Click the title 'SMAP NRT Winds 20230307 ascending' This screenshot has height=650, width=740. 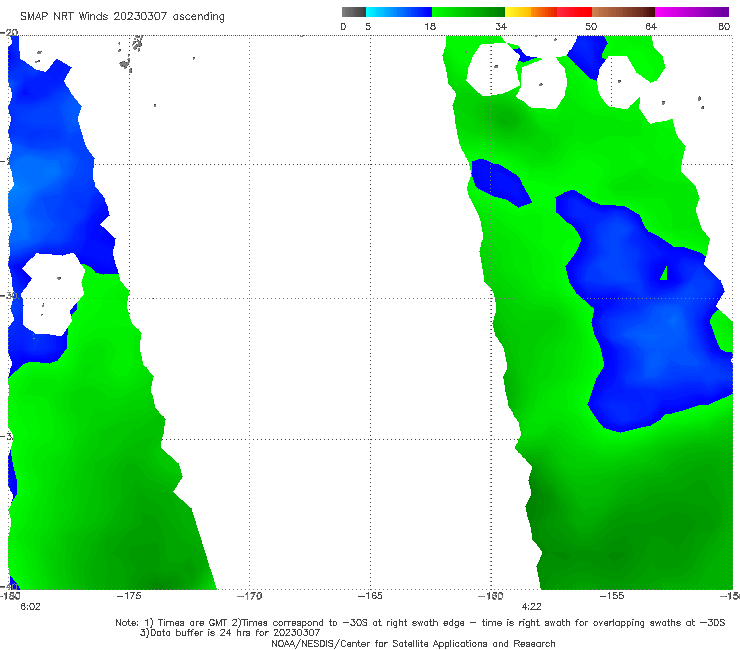[x=122, y=16]
